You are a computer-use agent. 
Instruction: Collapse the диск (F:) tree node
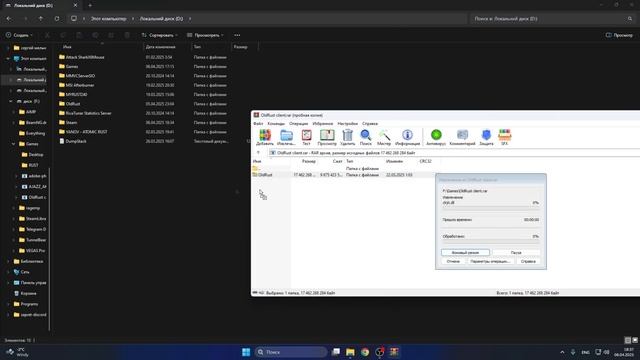coord(11,101)
